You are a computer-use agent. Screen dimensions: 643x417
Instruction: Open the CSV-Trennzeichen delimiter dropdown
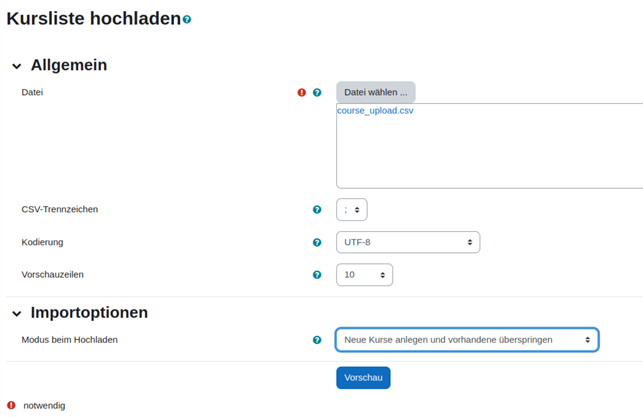[x=351, y=210]
